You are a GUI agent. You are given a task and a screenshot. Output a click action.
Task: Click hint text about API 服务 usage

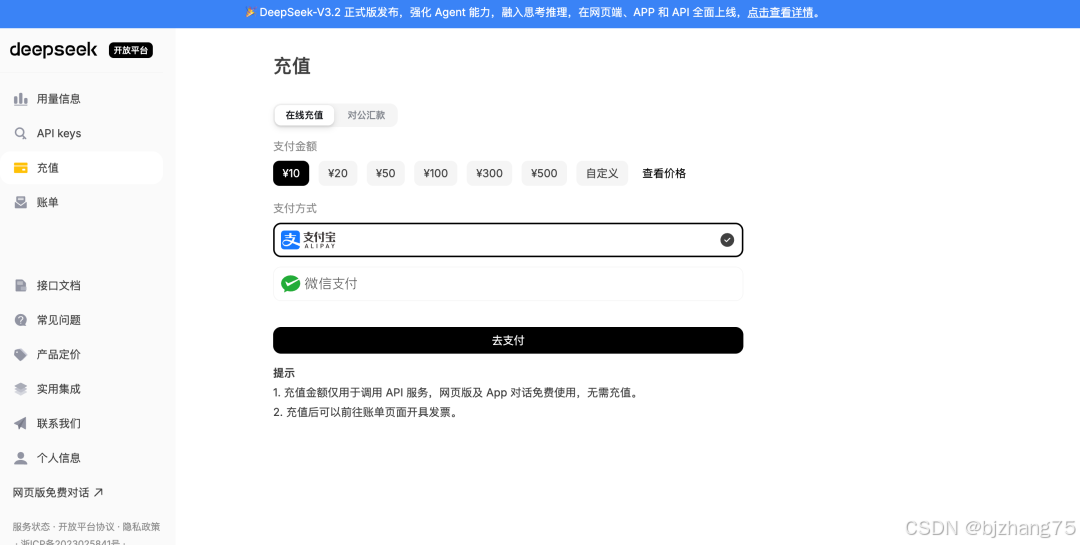pyautogui.click(x=457, y=393)
